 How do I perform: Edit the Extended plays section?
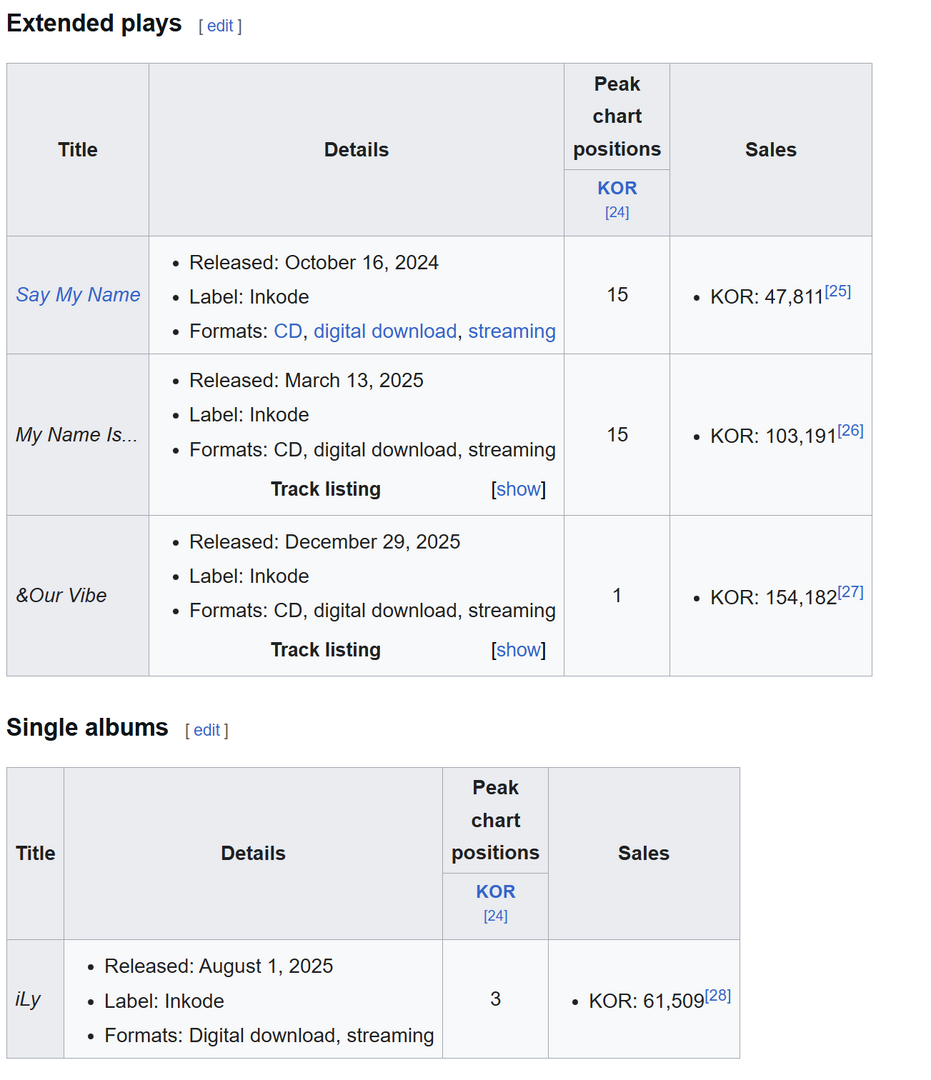220,26
